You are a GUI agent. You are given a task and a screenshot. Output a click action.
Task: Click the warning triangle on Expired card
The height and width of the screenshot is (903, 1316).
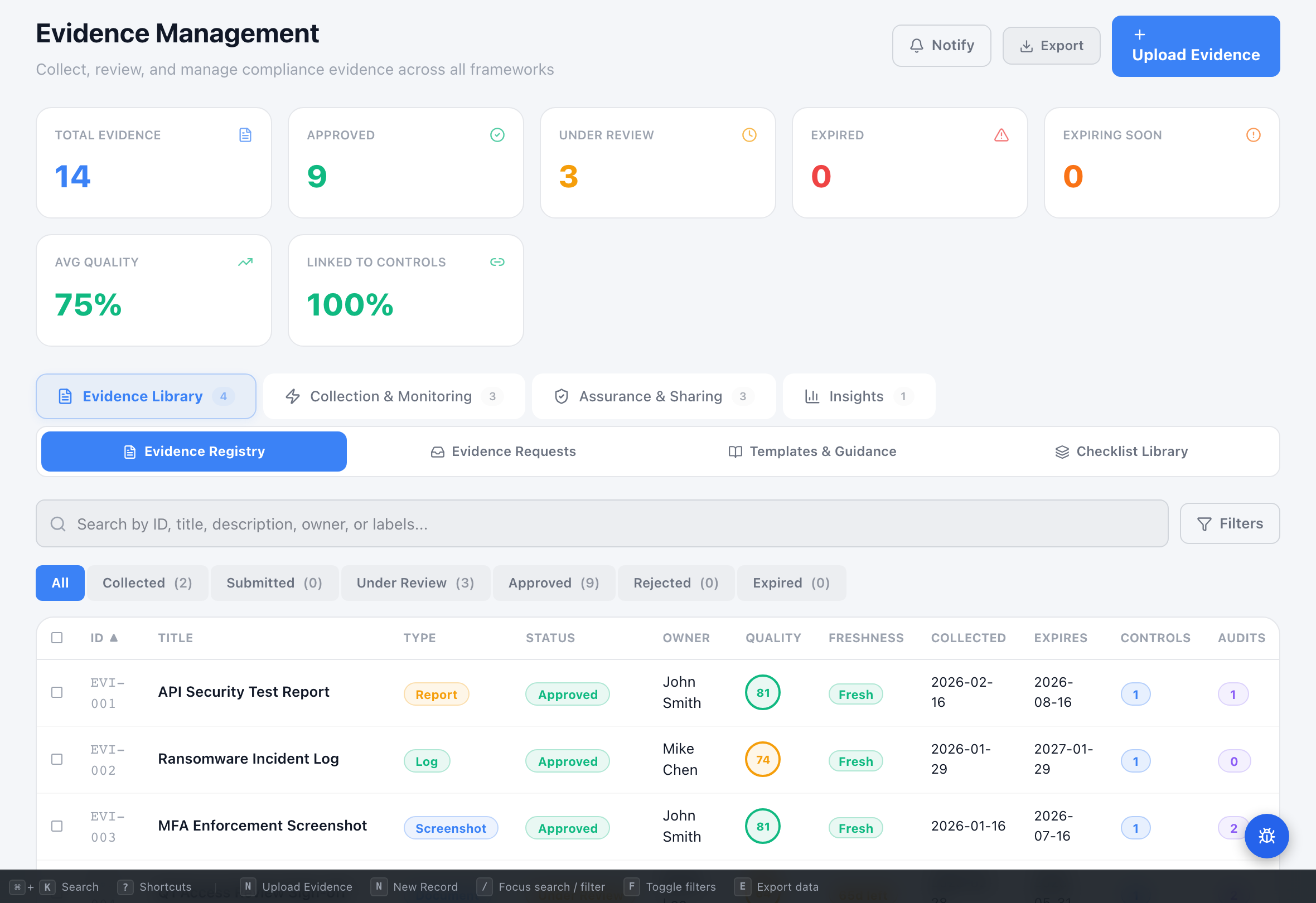click(1001, 135)
